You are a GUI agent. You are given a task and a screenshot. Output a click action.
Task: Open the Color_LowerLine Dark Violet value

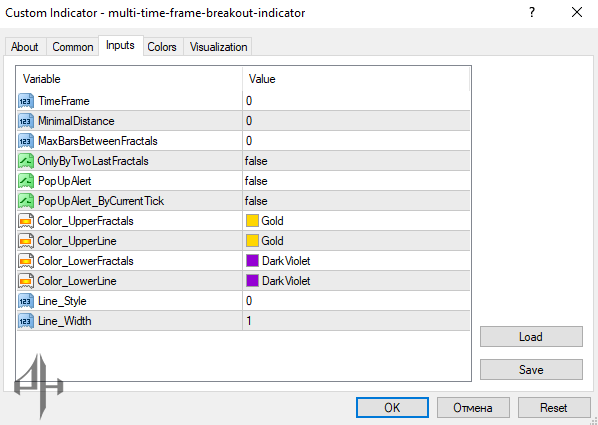click(x=356, y=281)
